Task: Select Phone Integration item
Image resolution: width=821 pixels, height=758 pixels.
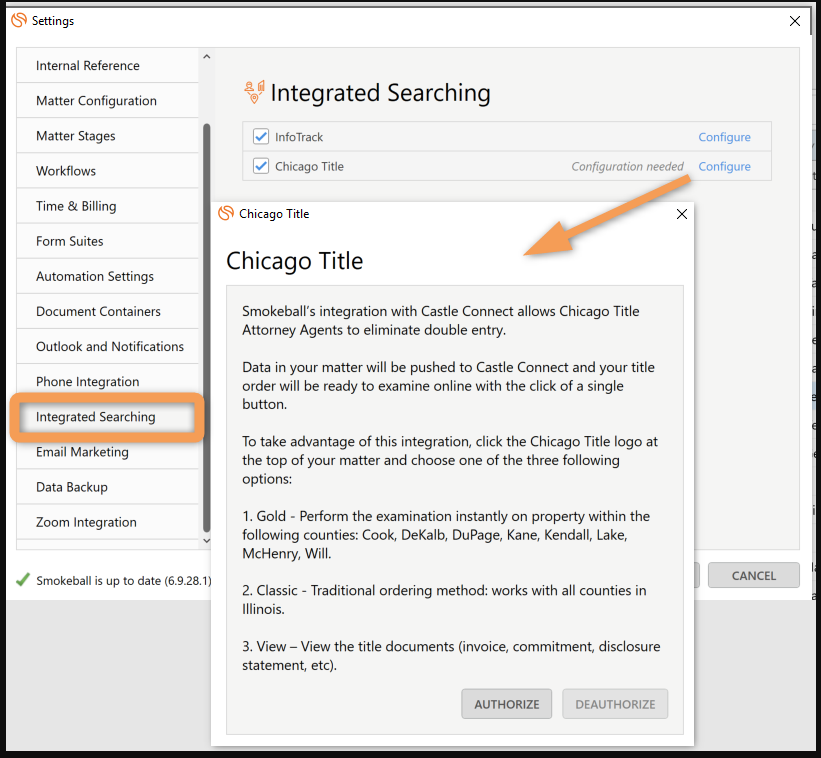Action: coord(107,381)
